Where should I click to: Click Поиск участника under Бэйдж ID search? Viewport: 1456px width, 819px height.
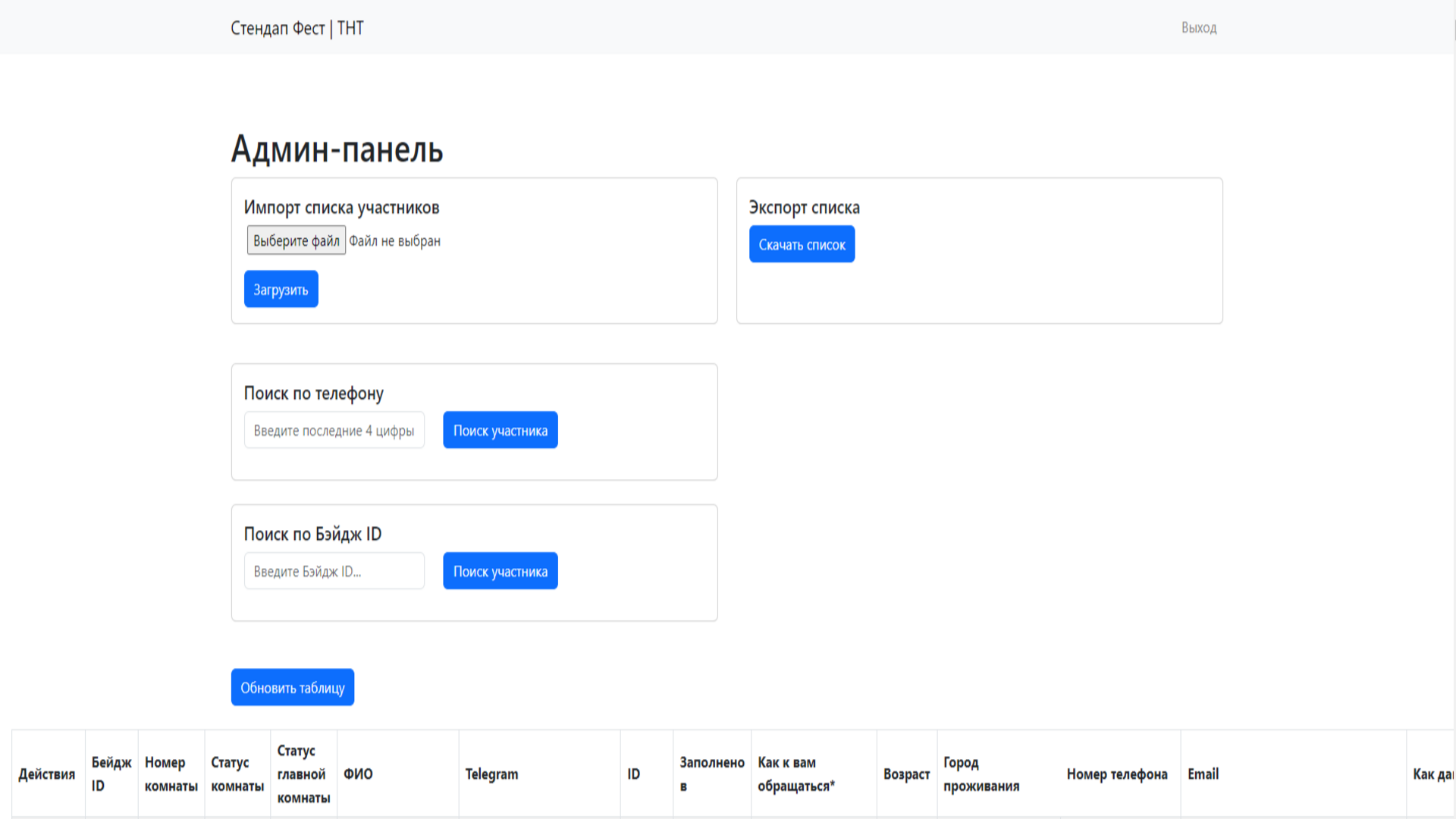500,572
